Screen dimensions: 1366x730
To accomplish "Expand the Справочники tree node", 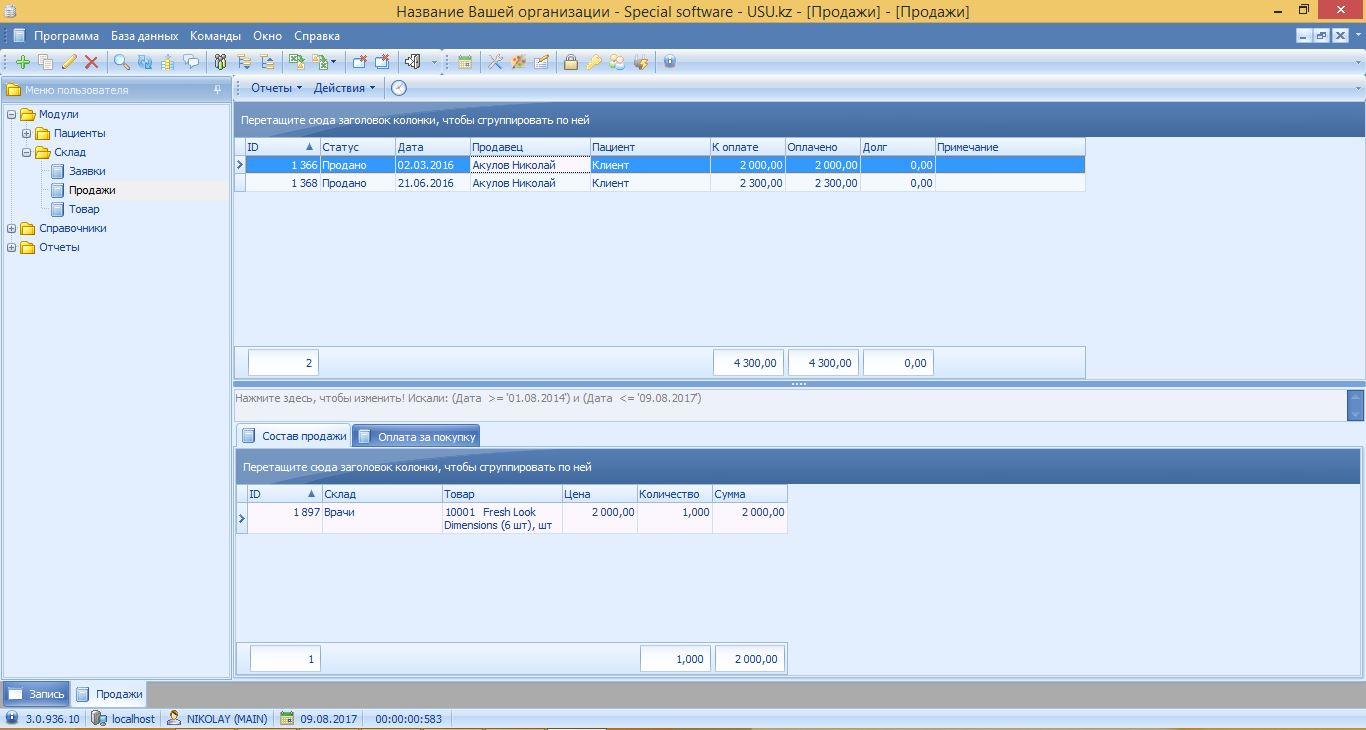I will [12, 228].
